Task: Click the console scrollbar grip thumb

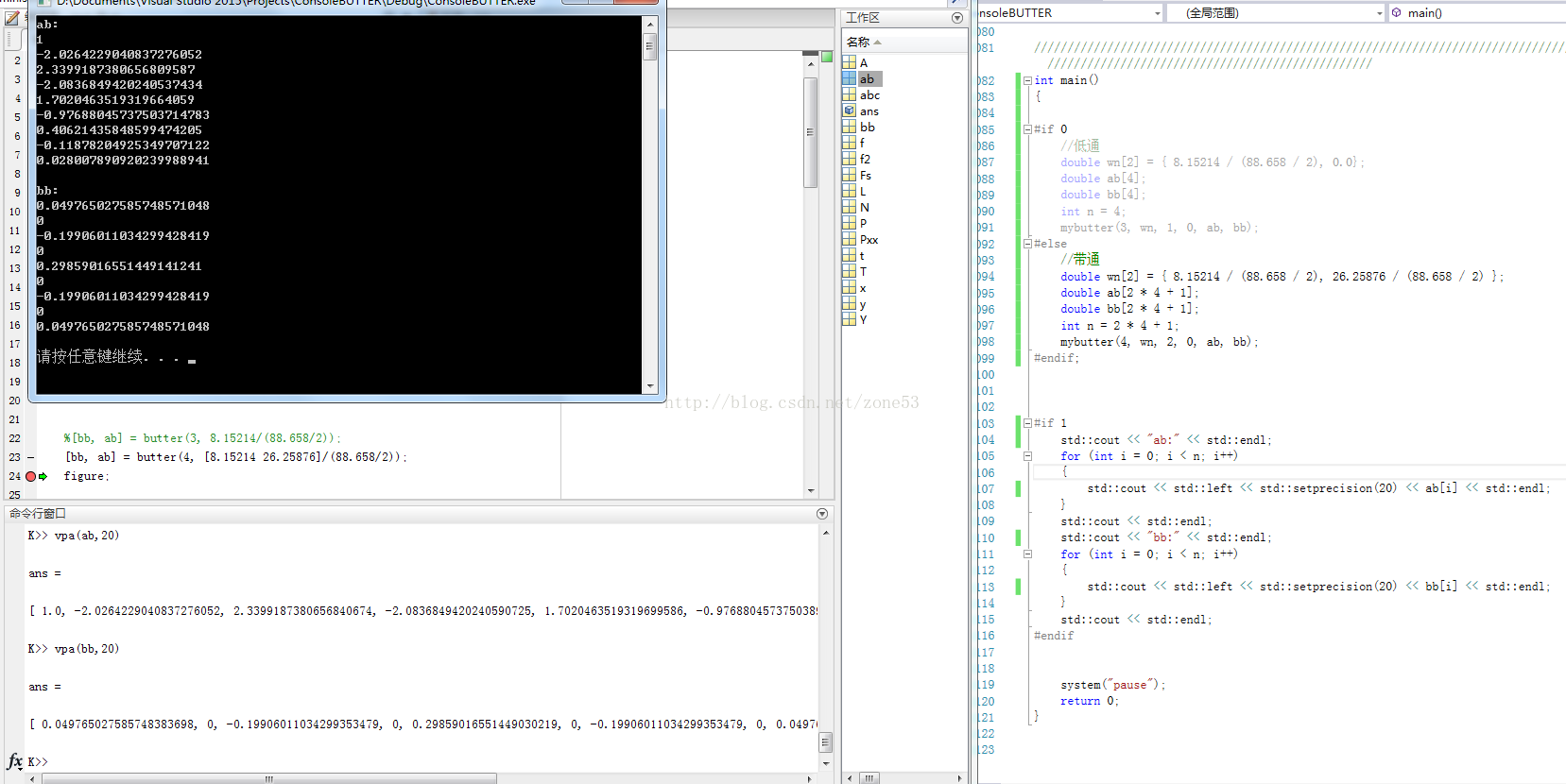Action: [649, 46]
